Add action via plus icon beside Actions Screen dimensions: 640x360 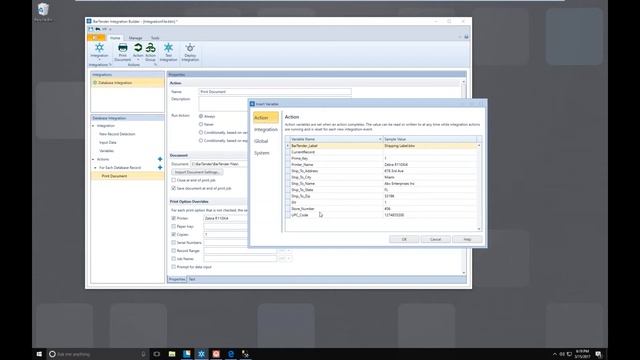coord(160,159)
